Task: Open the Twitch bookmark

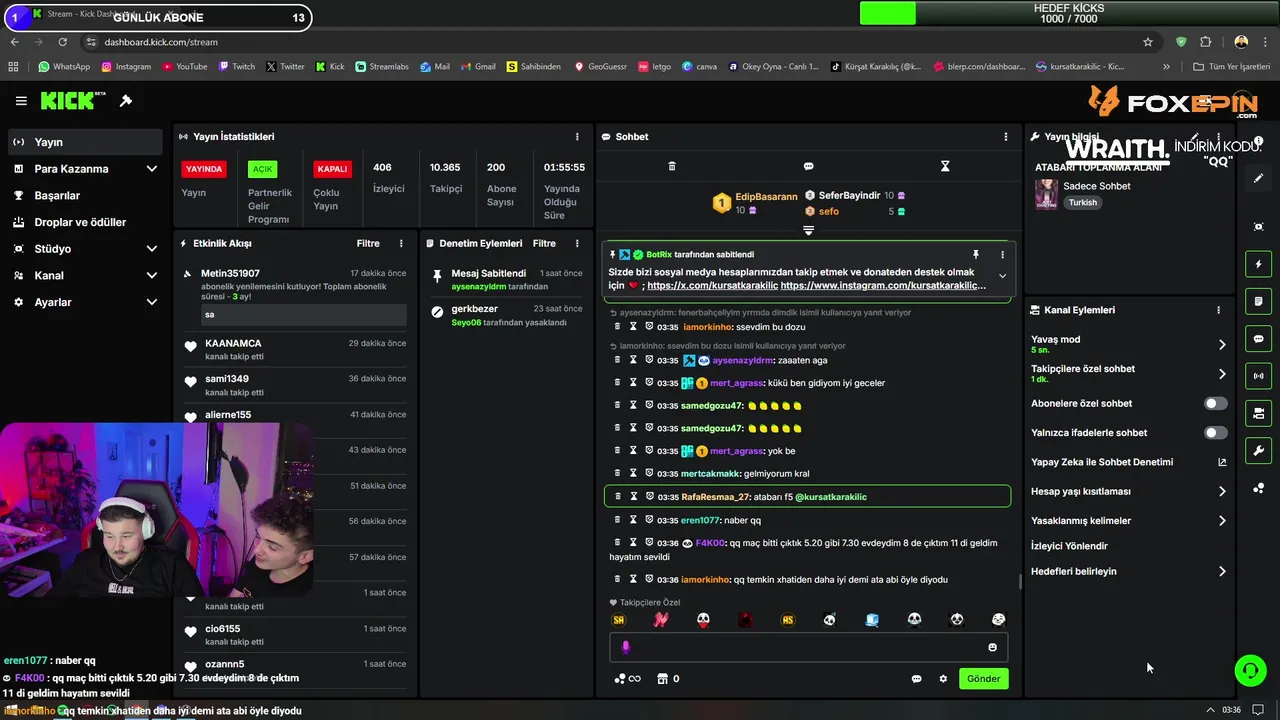Action: (x=236, y=67)
